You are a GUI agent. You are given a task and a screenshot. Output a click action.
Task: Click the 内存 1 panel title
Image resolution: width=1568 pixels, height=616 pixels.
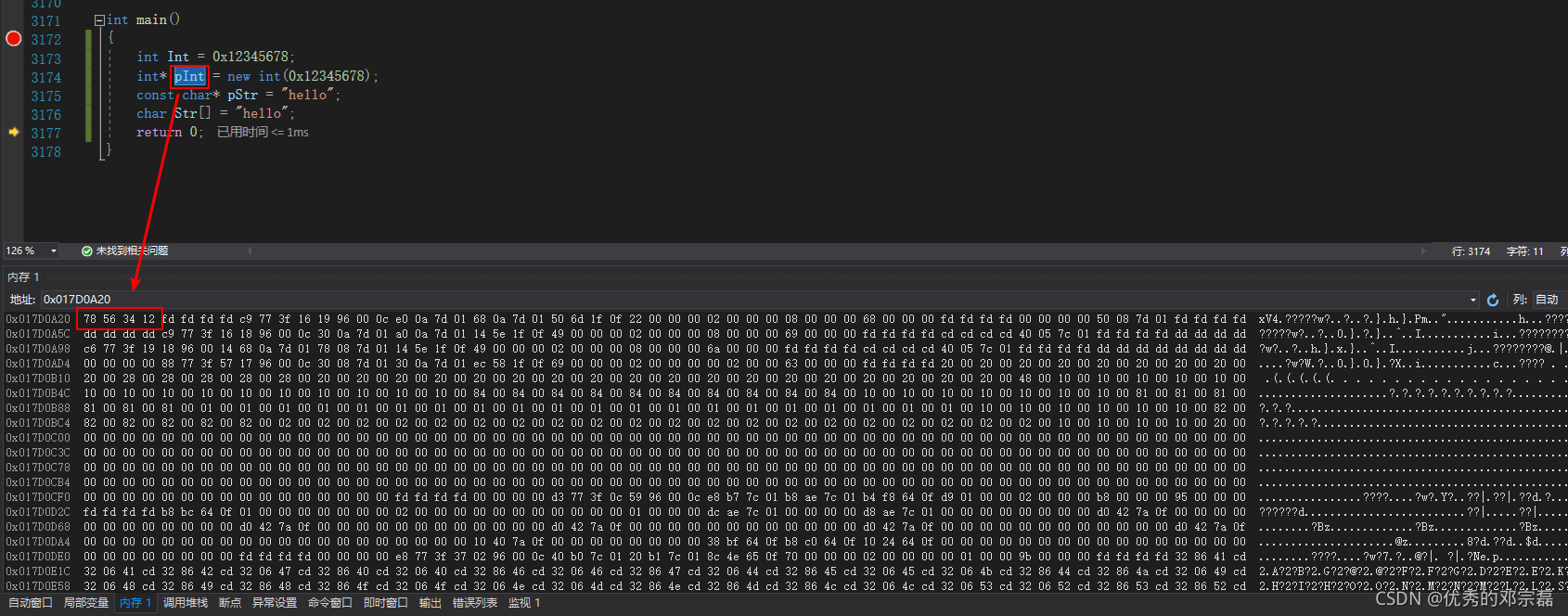tap(23, 277)
